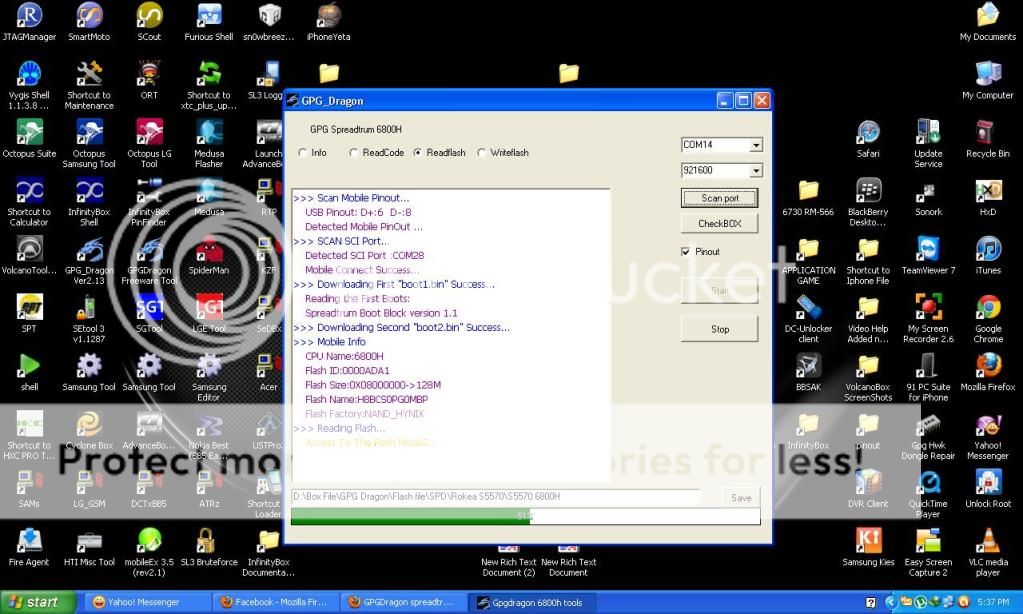Uncheck the Pinout checkbox
This screenshot has height=614, width=1023.
[685, 252]
